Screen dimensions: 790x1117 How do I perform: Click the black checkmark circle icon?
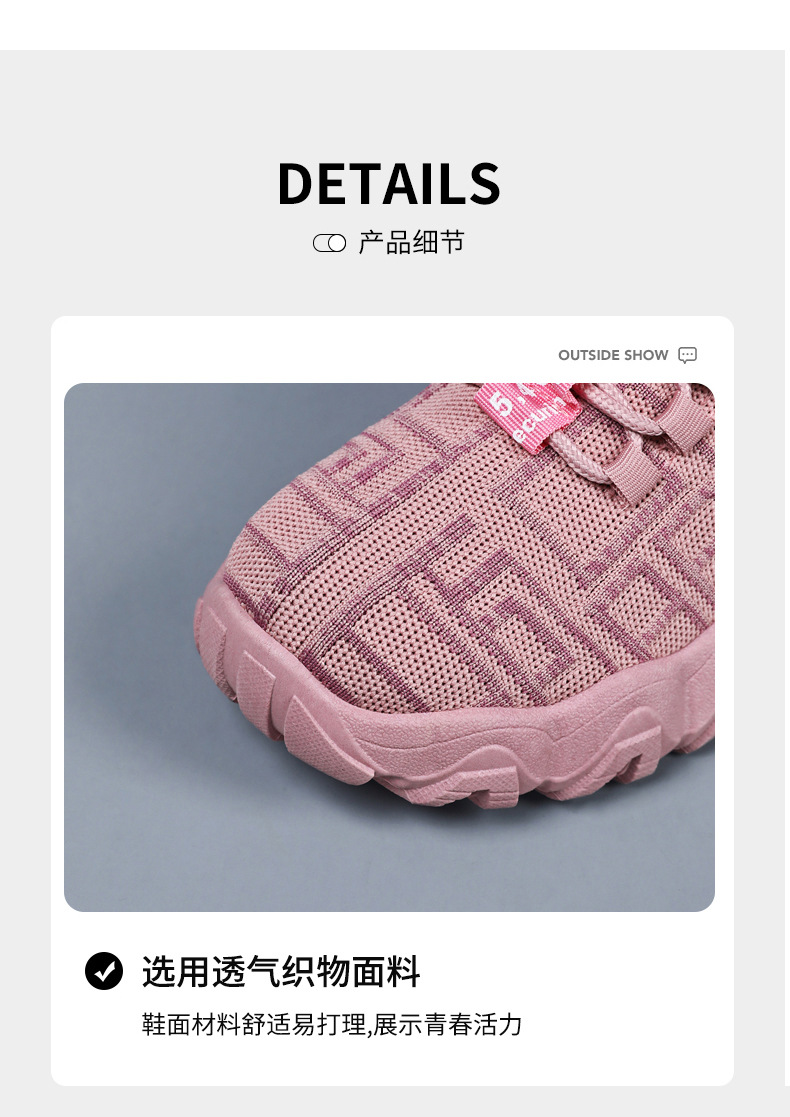pyautogui.click(x=104, y=971)
